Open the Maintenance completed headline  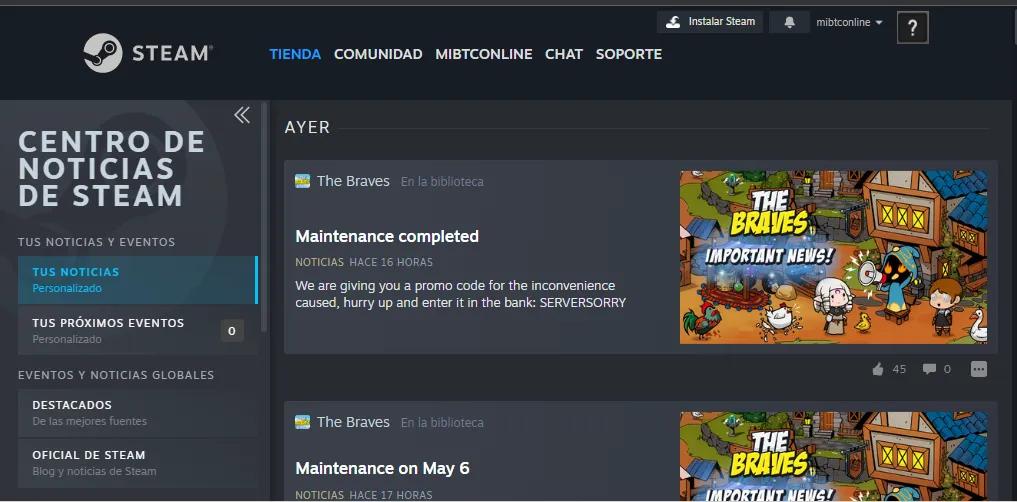[387, 236]
